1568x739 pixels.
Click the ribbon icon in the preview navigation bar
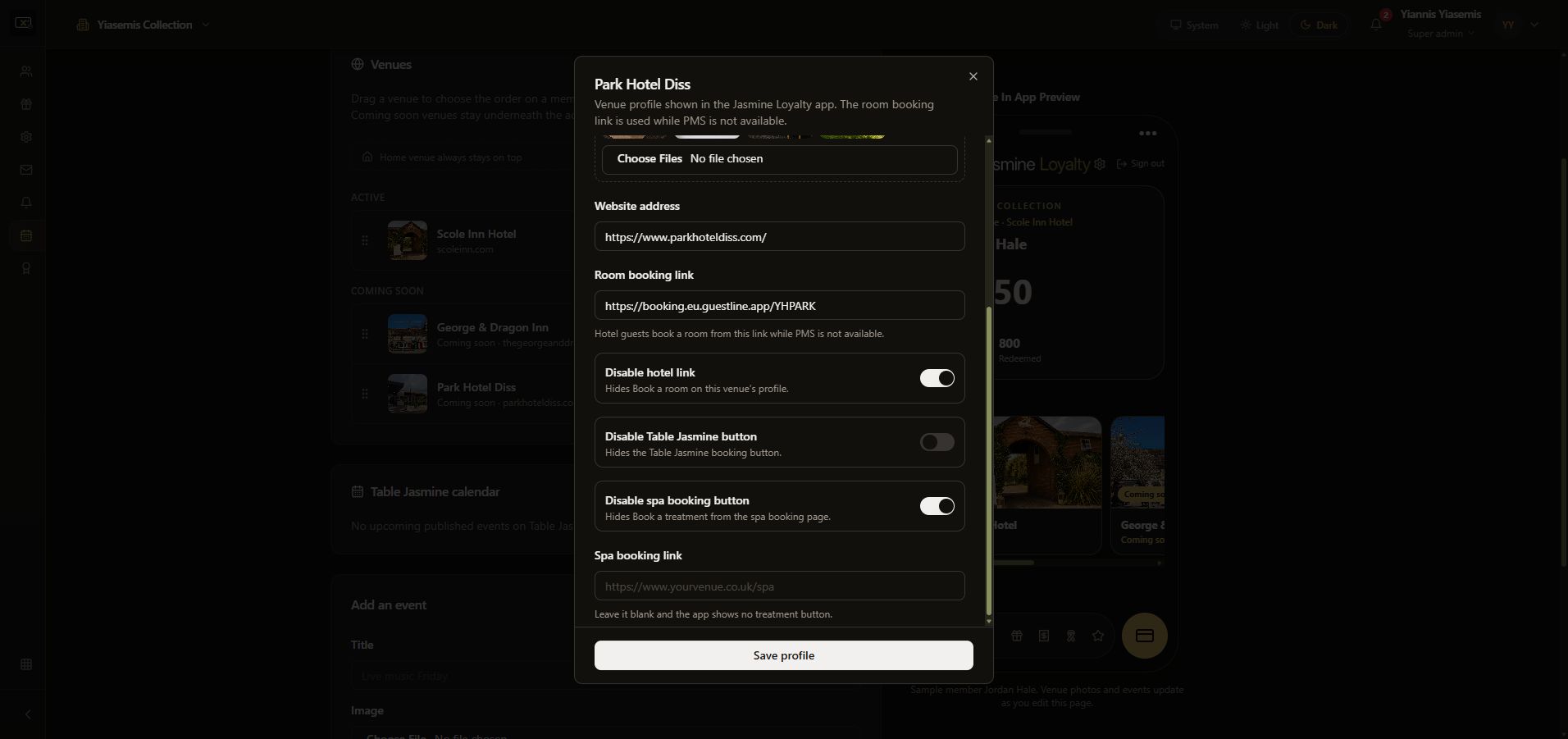[1071, 636]
